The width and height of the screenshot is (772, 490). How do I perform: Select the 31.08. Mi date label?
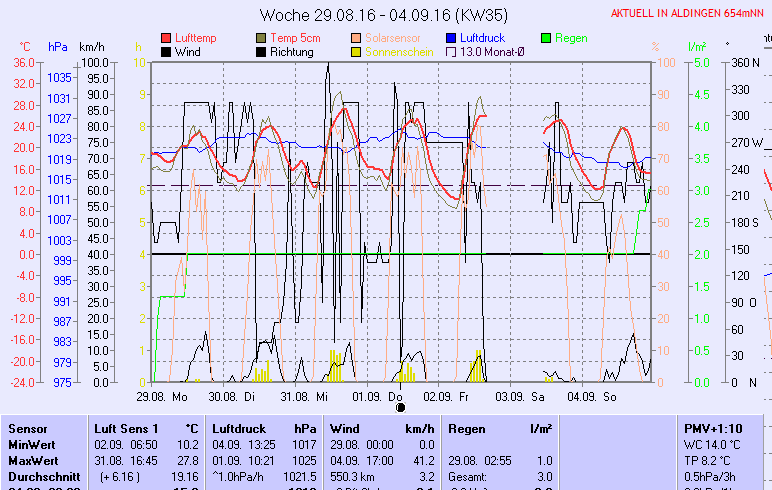(x=304, y=396)
